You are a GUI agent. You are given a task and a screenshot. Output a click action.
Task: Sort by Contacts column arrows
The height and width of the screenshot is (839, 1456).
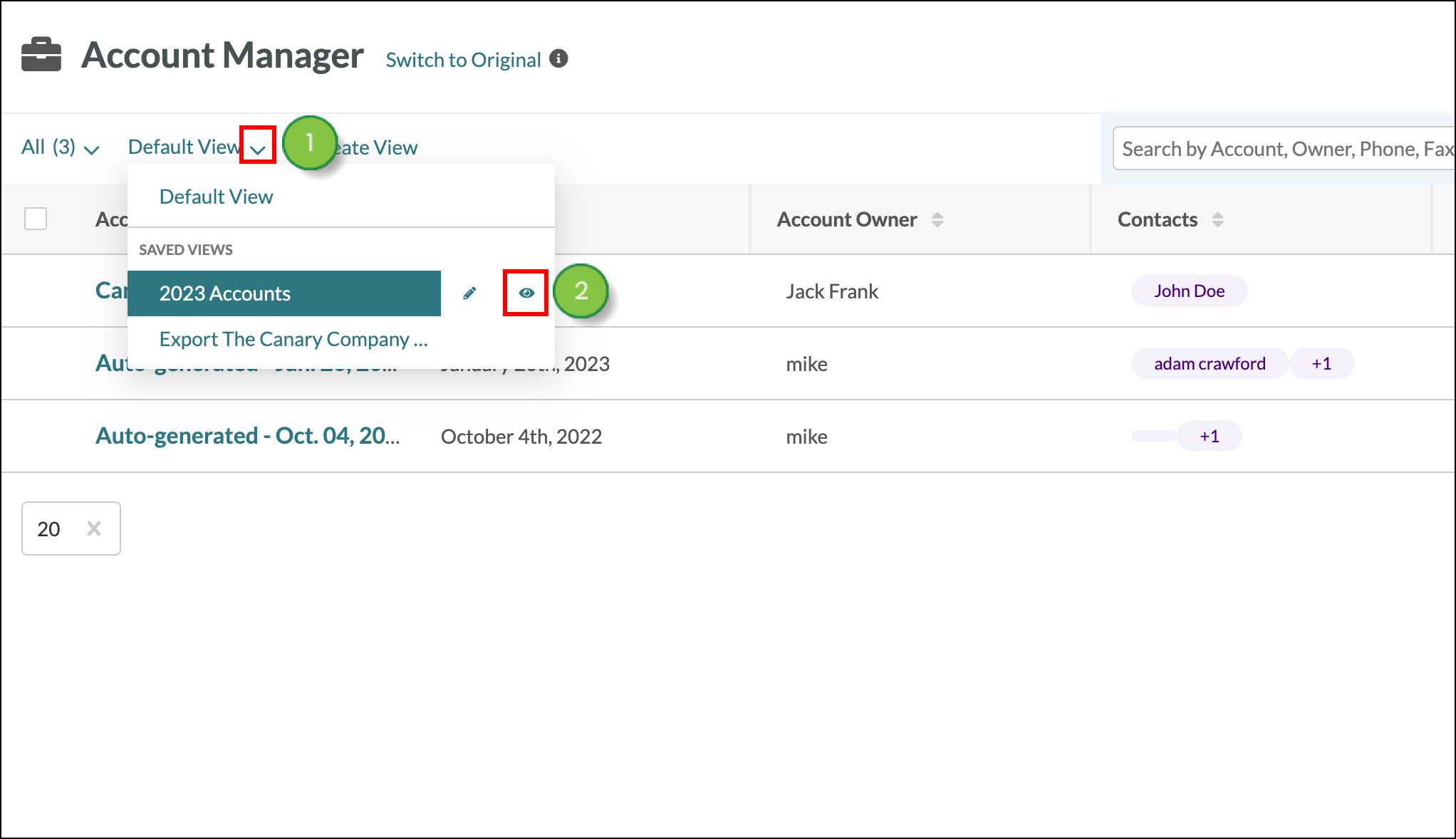point(1218,219)
